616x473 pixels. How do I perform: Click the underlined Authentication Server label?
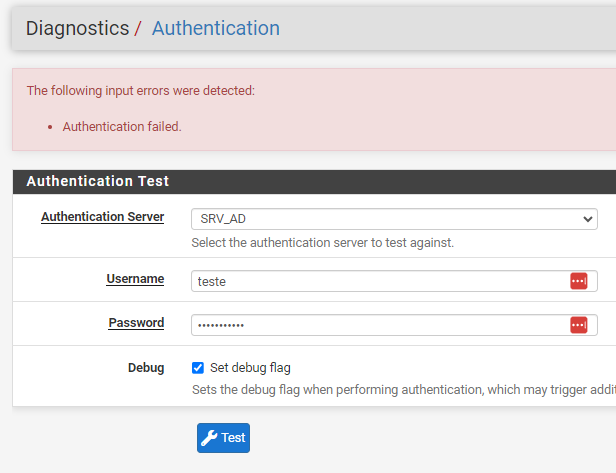pos(102,217)
